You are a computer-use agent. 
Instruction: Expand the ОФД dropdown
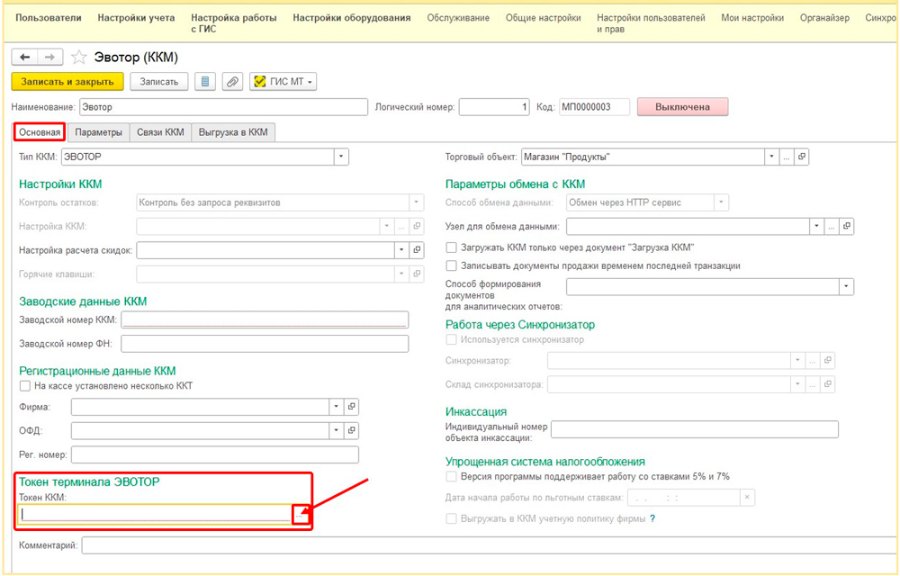click(x=336, y=430)
